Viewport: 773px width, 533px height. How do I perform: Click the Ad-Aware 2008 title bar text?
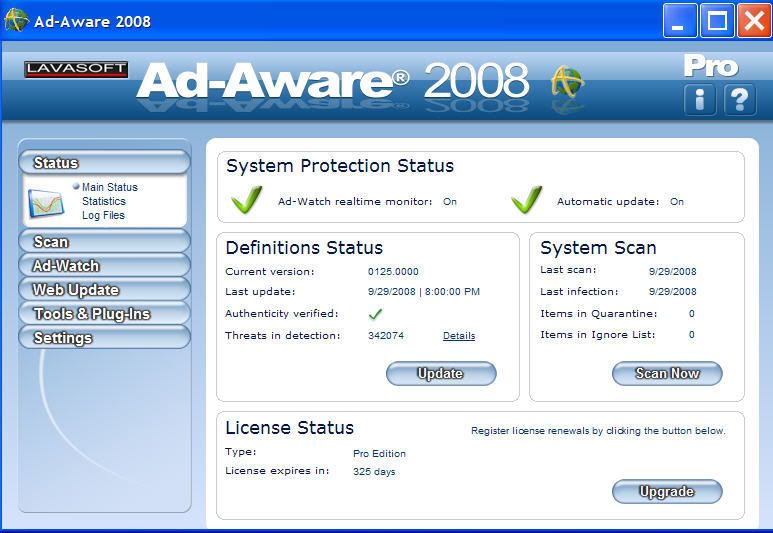pyautogui.click(x=92, y=21)
